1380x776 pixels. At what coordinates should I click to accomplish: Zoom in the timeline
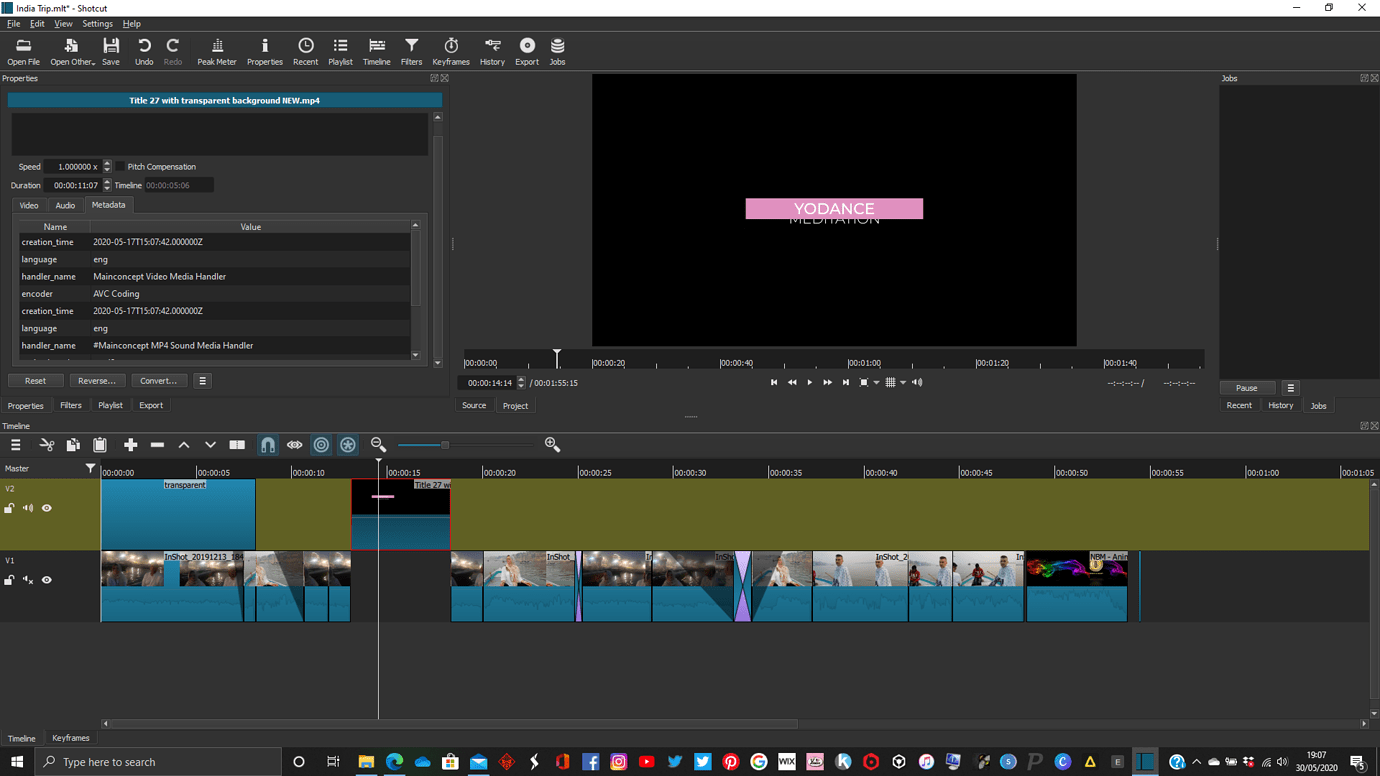tap(552, 445)
